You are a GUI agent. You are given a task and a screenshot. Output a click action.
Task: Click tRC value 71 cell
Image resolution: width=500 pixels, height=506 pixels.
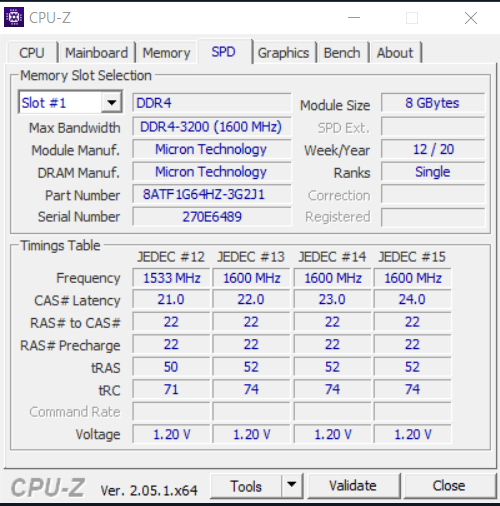tap(171, 389)
